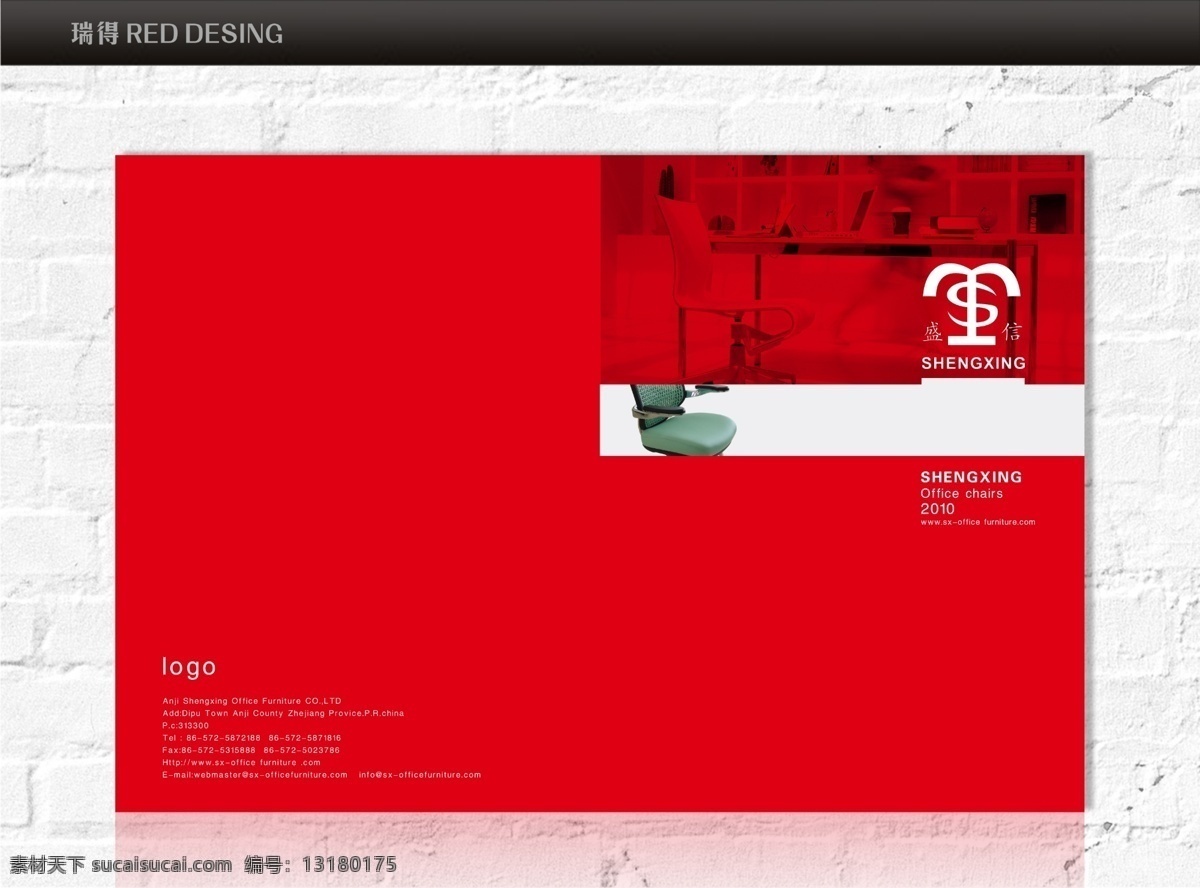Click the 瑞得 RED DESING header title
Image resolution: width=1200 pixels, height=888 pixels.
click(177, 34)
